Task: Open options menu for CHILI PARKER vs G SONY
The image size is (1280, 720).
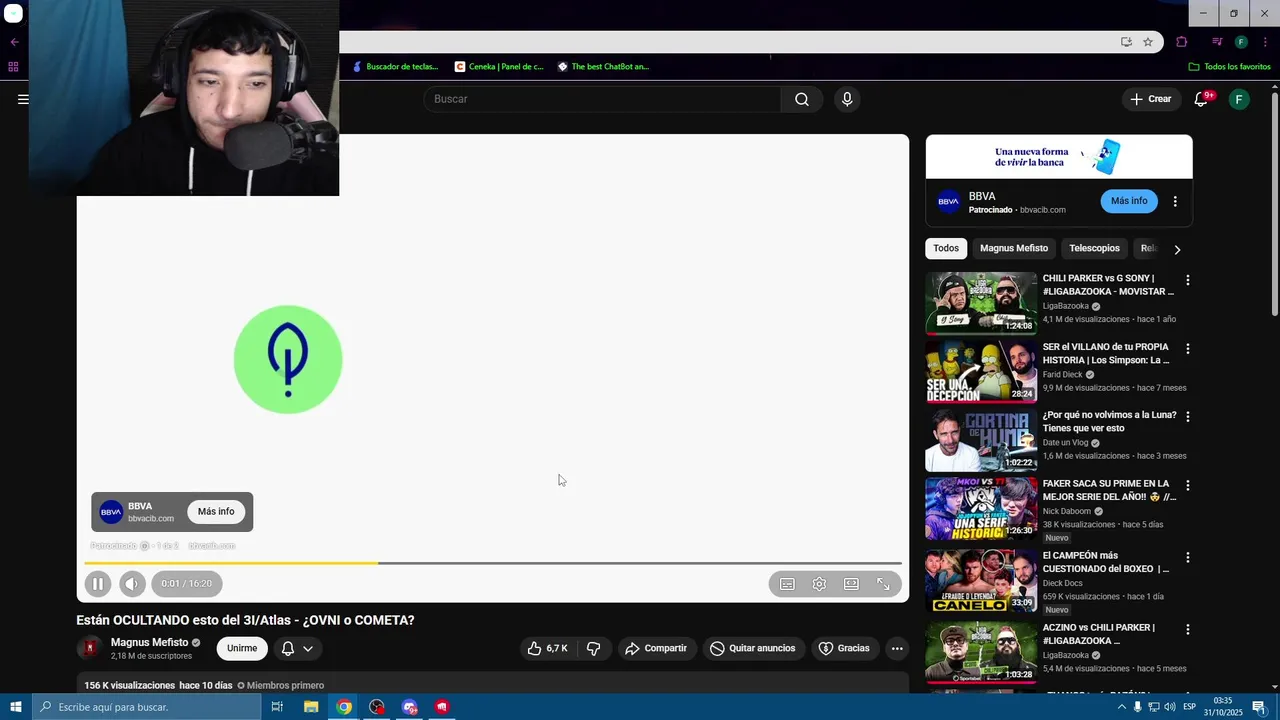Action: (x=1188, y=280)
